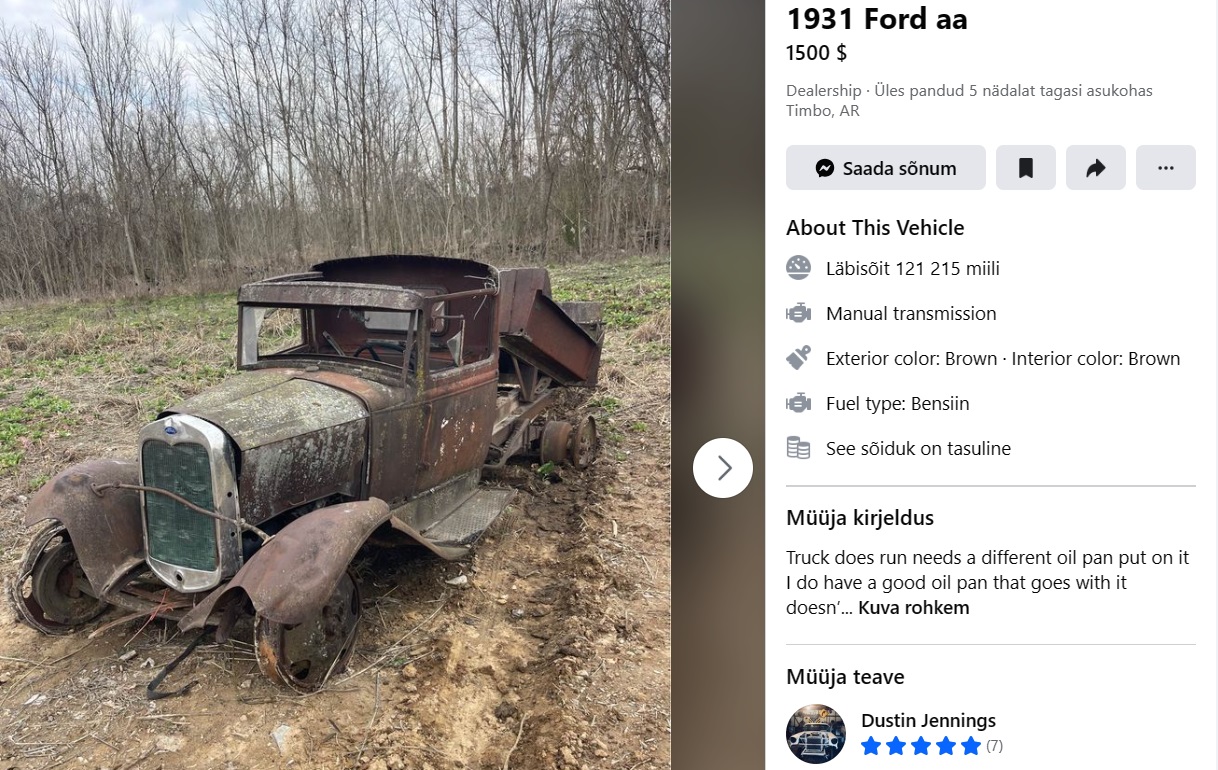Viewport: 1218px width, 770px height.
Task: Click the 1931 Ford aa title
Action: (x=877, y=18)
